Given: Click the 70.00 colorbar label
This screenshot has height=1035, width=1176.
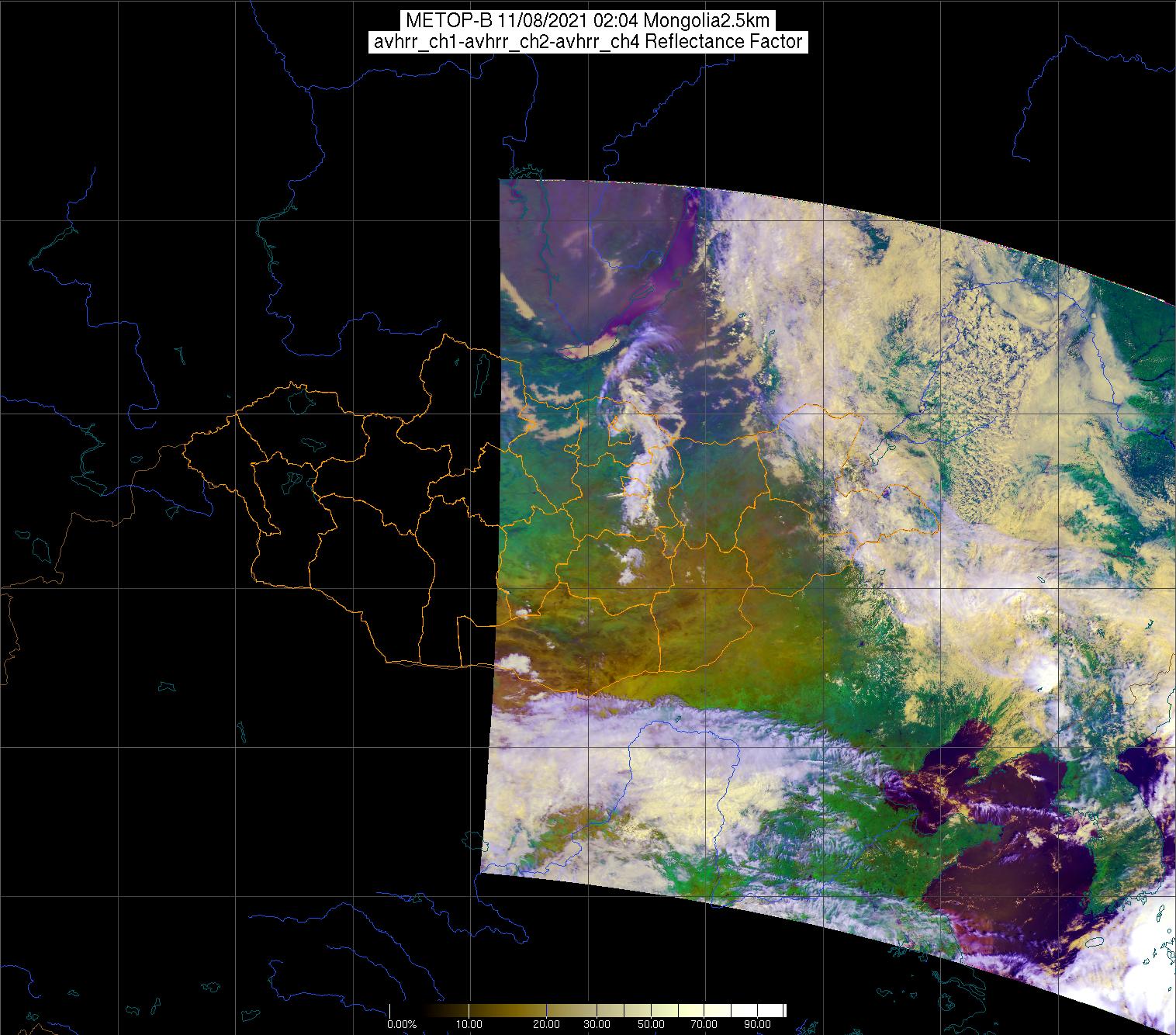Looking at the screenshot, I should 704,1025.
